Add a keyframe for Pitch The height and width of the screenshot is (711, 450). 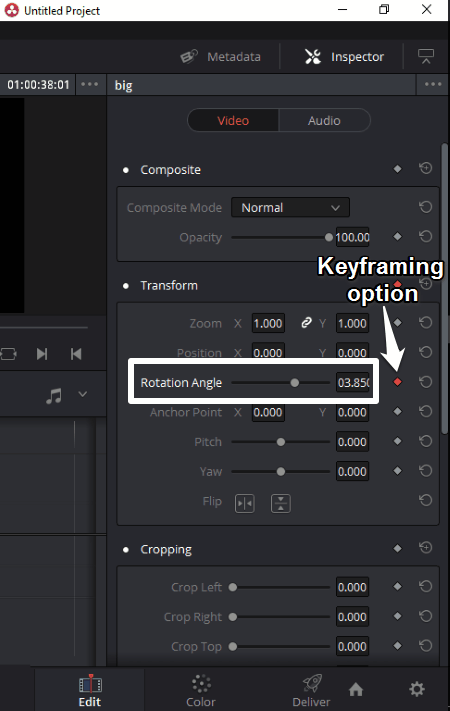pos(397,441)
